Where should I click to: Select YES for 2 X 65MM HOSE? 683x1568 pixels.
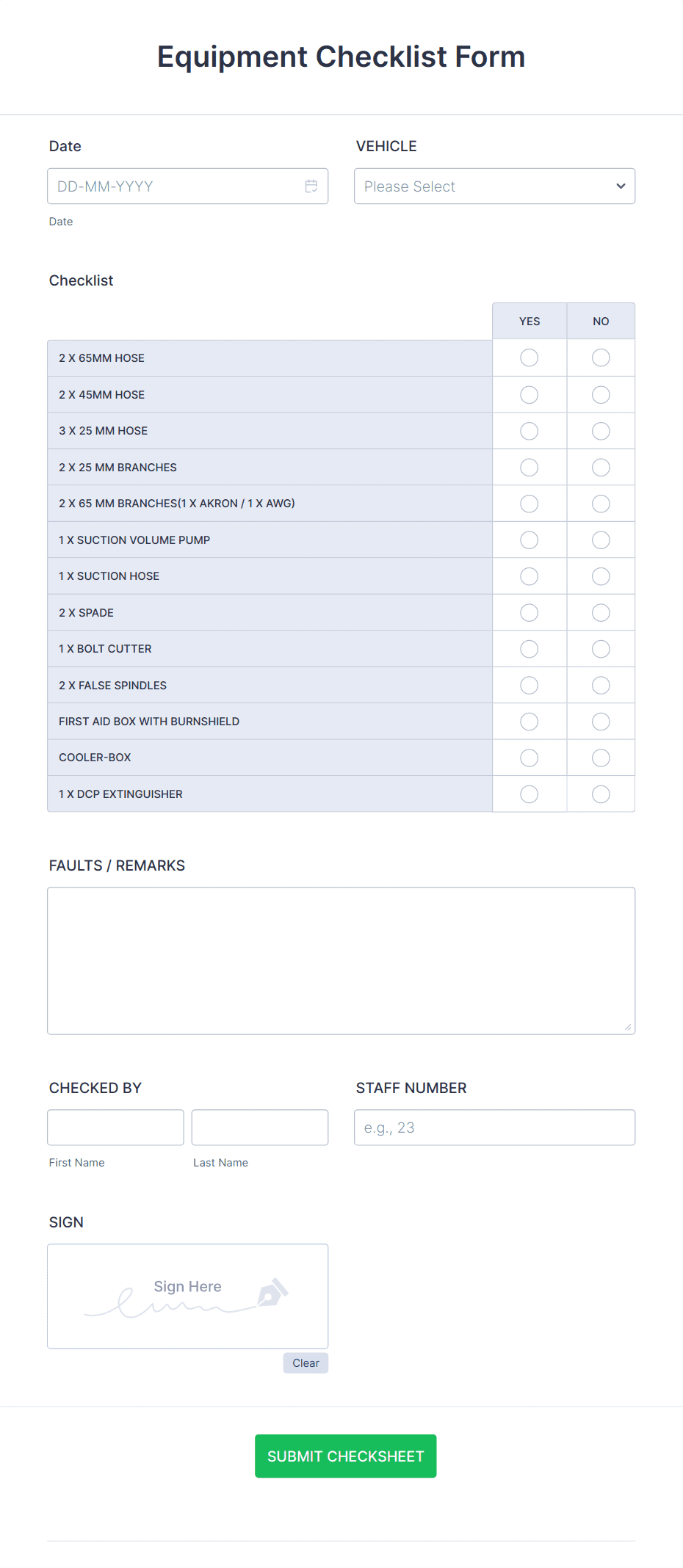point(529,357)
